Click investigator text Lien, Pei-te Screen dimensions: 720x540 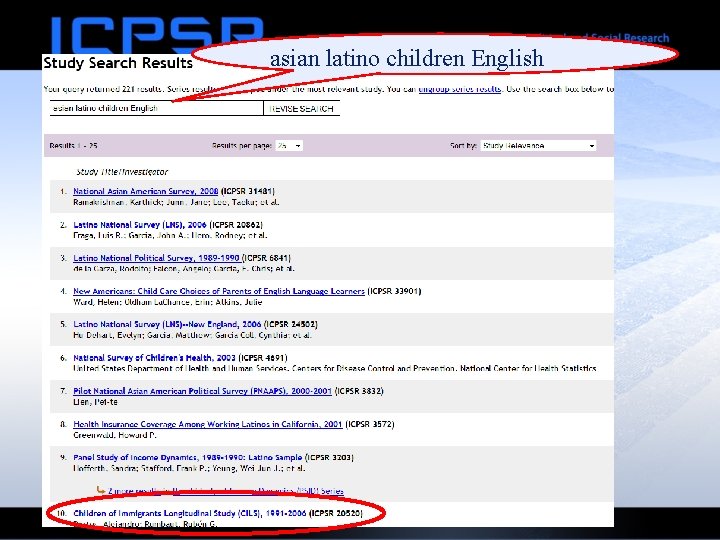tap(96, 402)
